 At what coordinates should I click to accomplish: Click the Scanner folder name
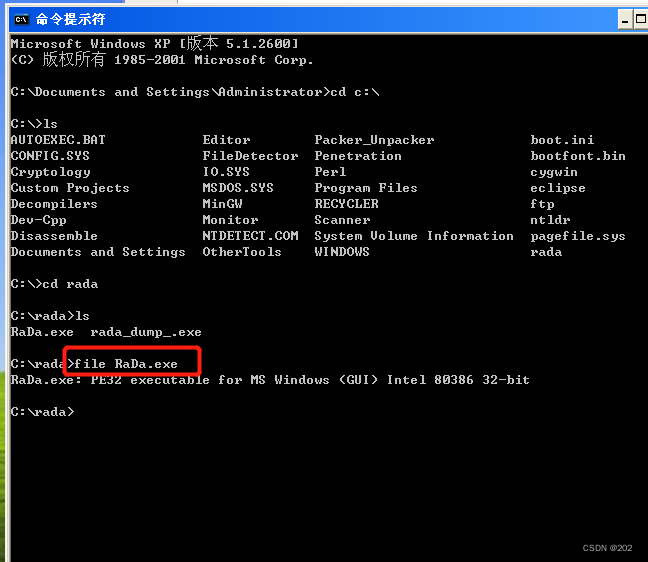342,220
